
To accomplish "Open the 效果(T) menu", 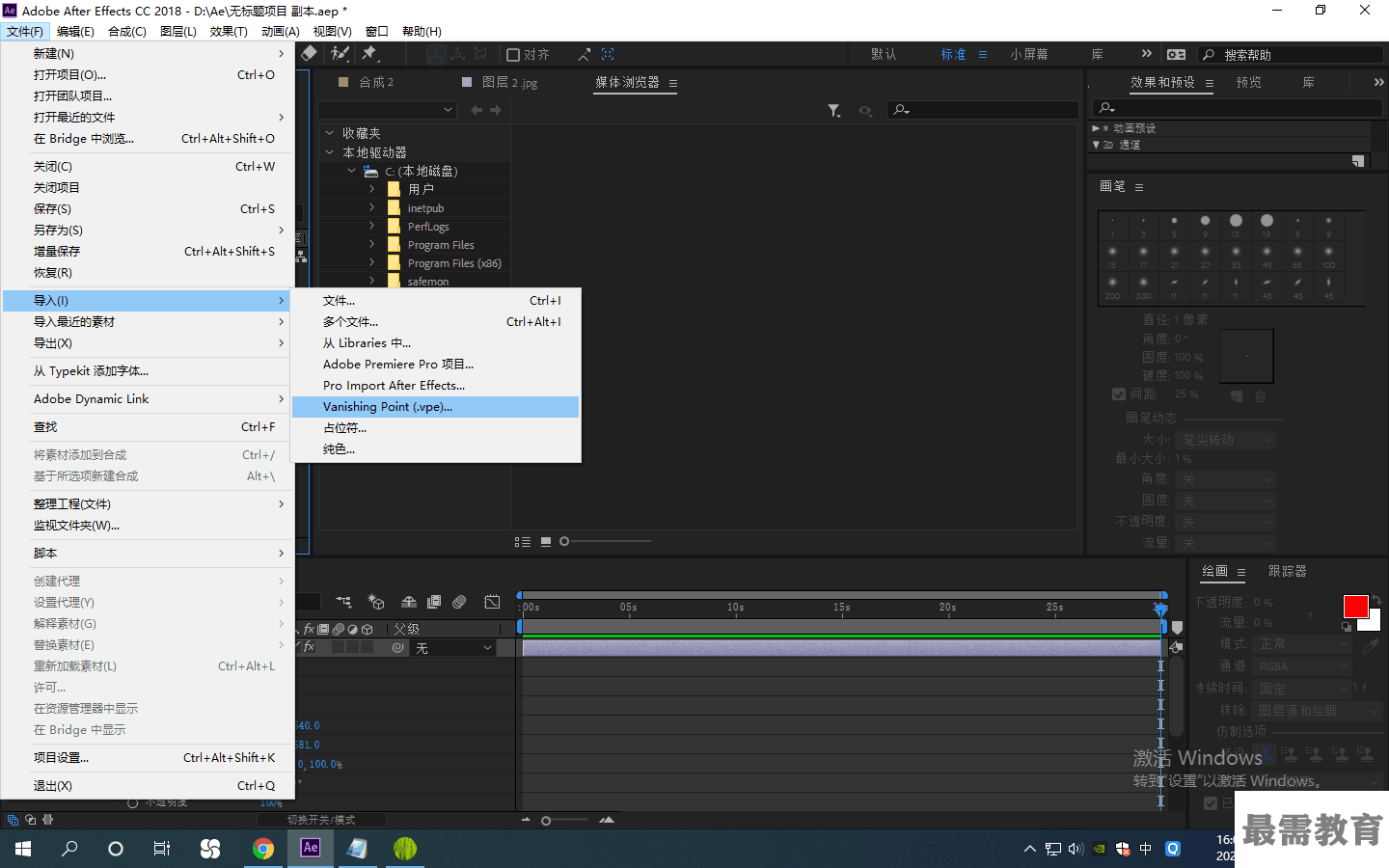I will (229, 32).
